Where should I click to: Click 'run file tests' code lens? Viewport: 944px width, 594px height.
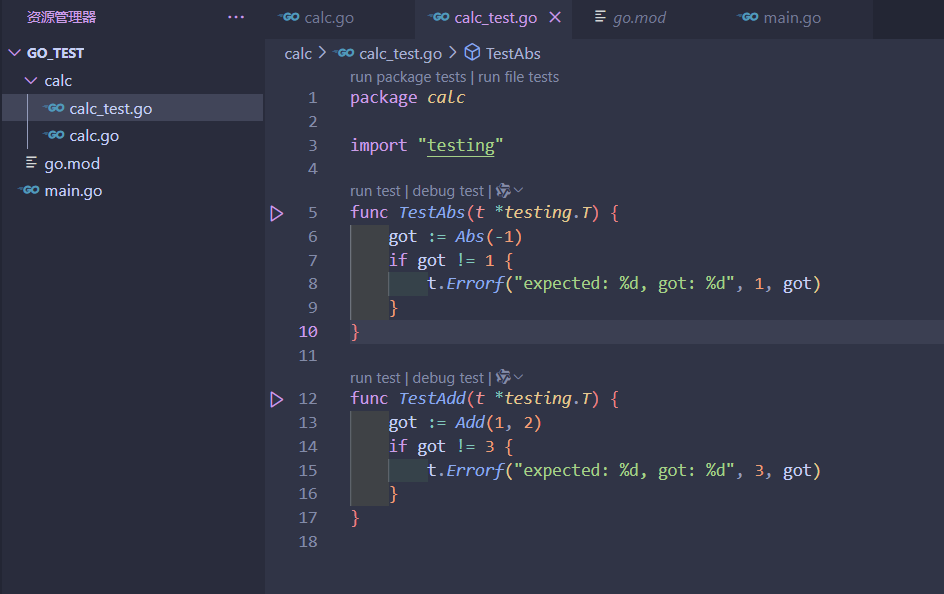tap(518, 77)
